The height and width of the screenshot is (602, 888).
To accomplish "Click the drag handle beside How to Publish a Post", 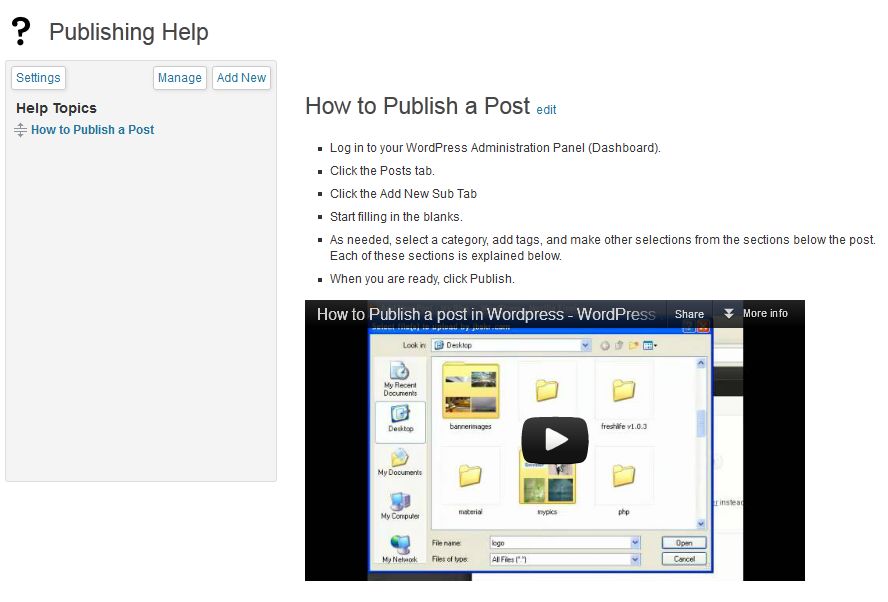I will pyautogui.click(x=20, y=130).
